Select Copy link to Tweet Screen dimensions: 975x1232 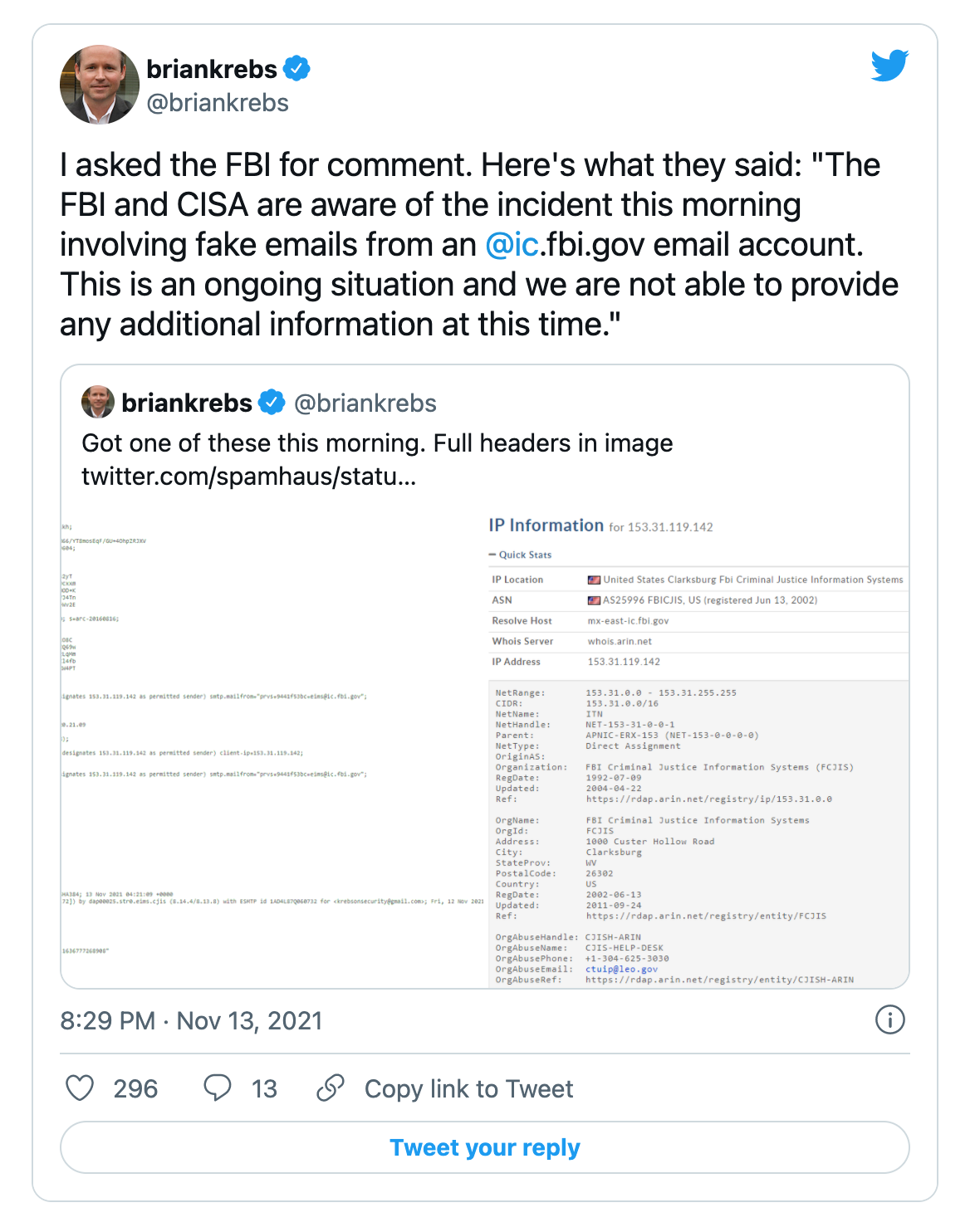pos(468,1088)
